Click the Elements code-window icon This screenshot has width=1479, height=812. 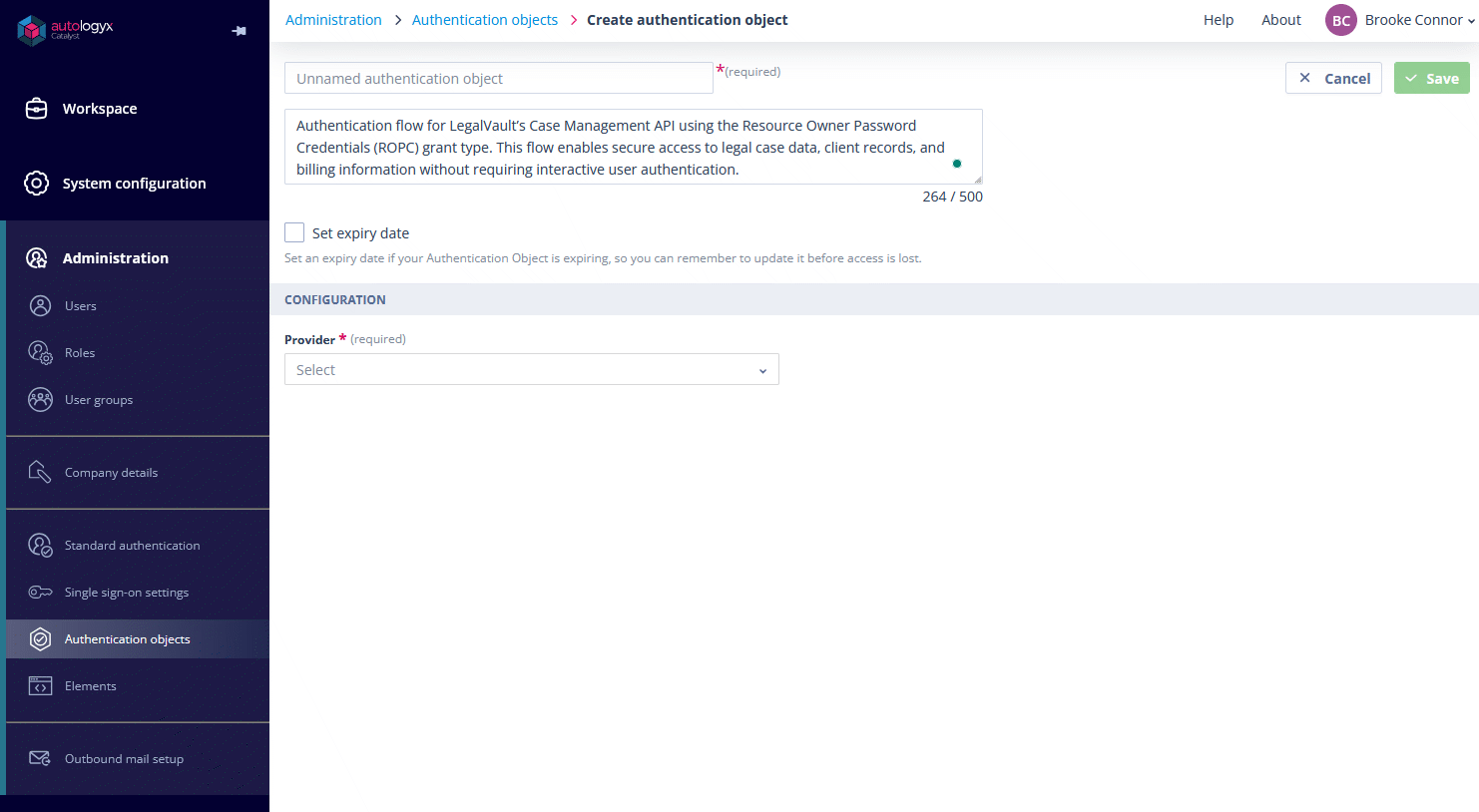click(40, 686)
